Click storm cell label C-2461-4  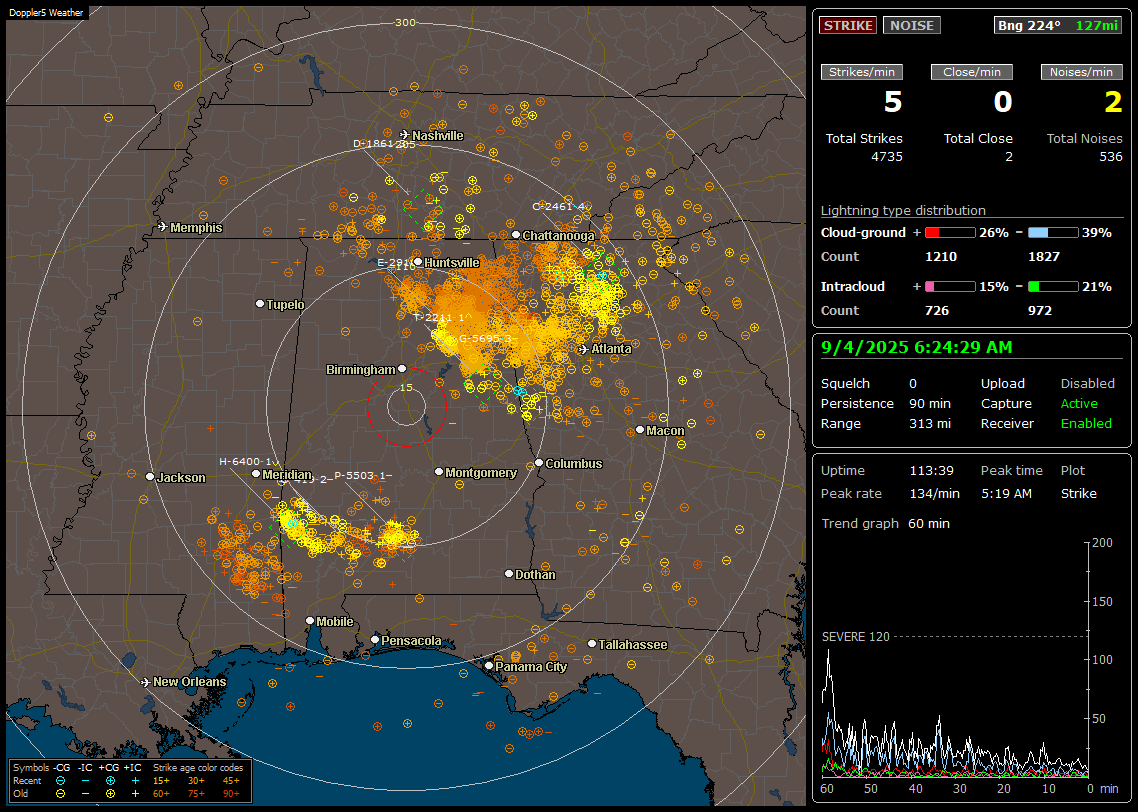point(558,206)
